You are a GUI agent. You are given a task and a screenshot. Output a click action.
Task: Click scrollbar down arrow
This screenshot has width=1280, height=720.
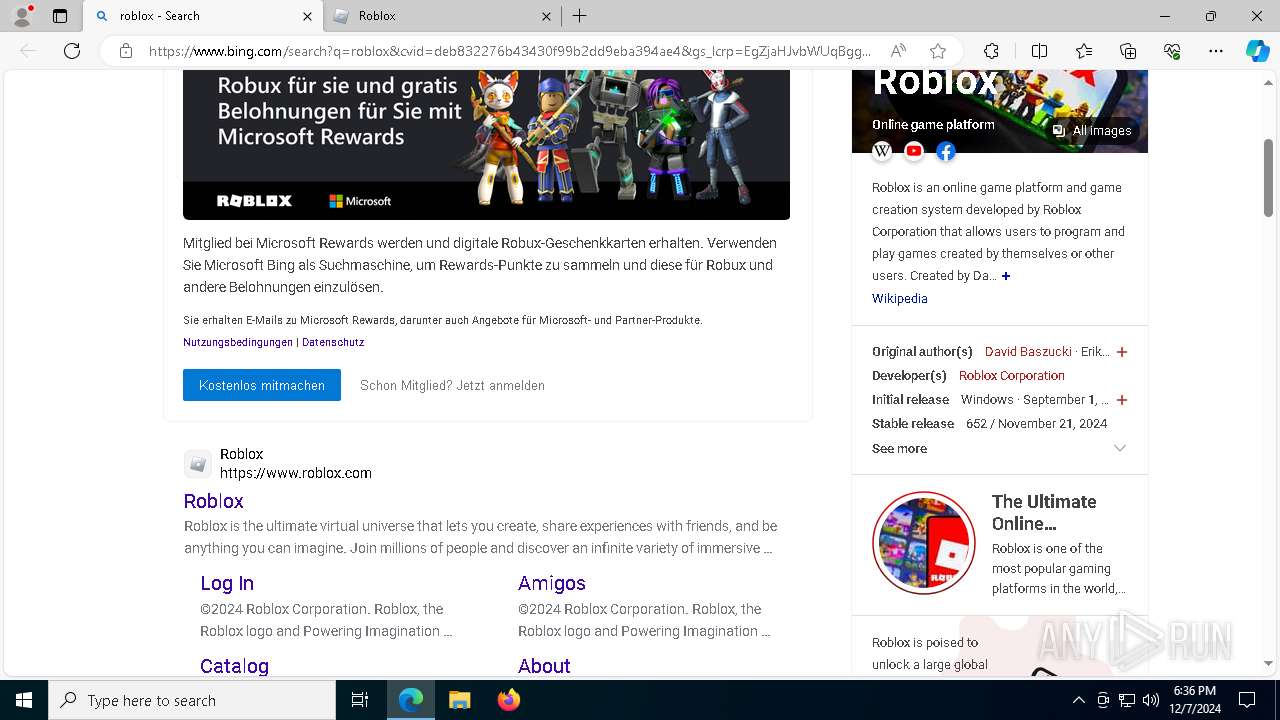click(1269, 663)
